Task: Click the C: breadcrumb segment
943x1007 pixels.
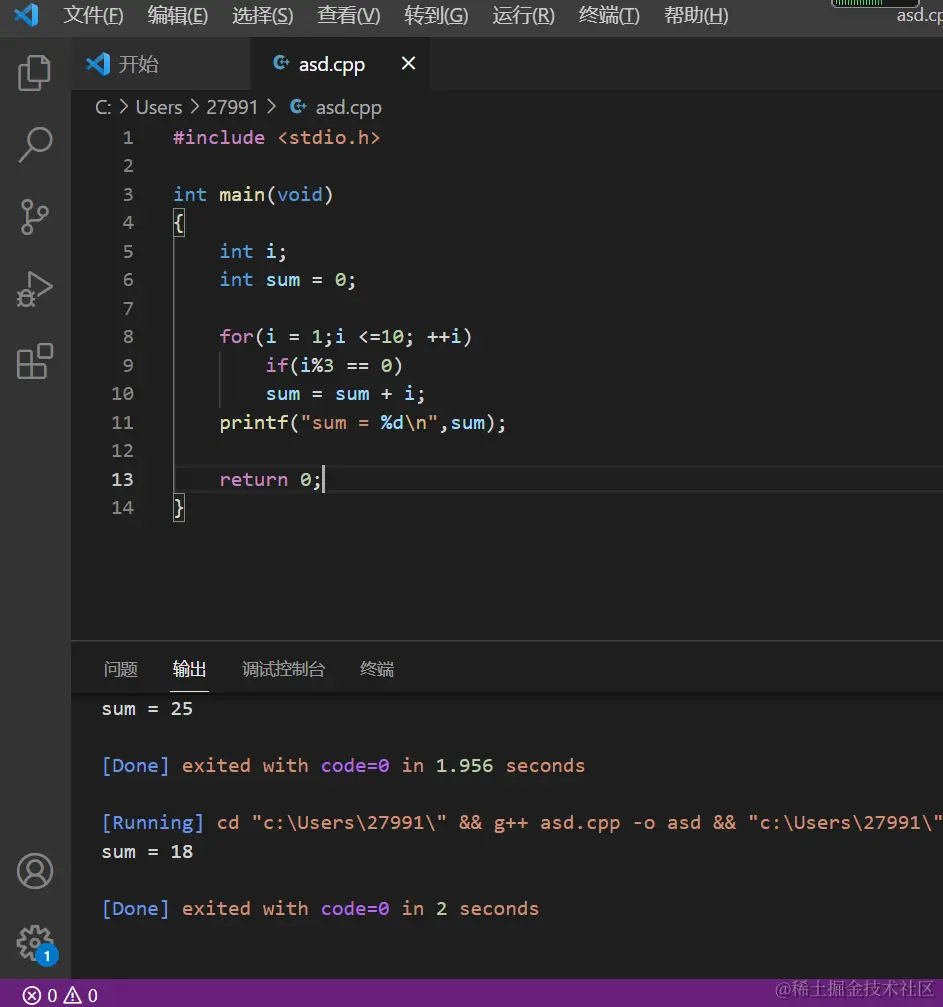Action: [103, 107]
